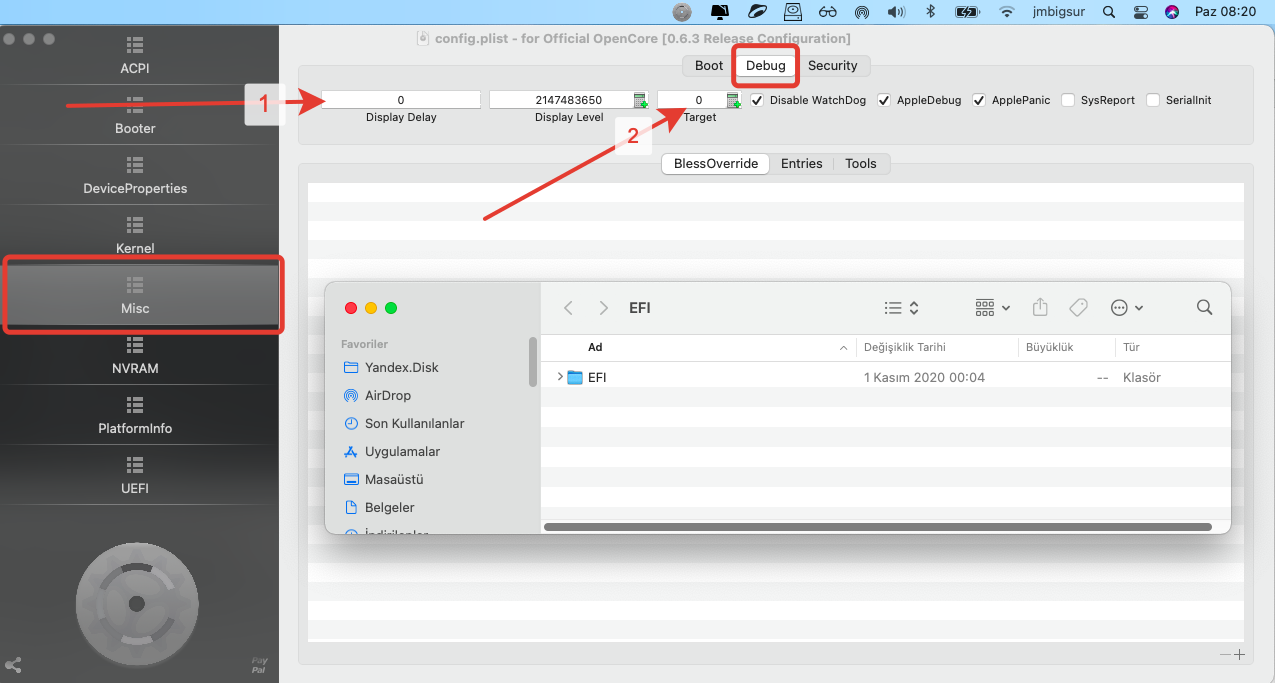Click Finder sidebar vertical scrollbar
Image resolution: width=1275 pixels, height=683 pixels.
click(x=533, y=361)
